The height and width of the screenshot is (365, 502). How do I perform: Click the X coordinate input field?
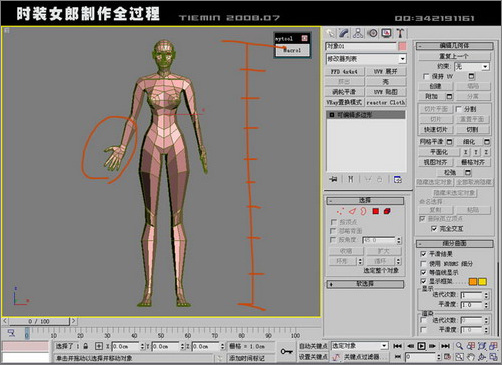pos(124,346)
